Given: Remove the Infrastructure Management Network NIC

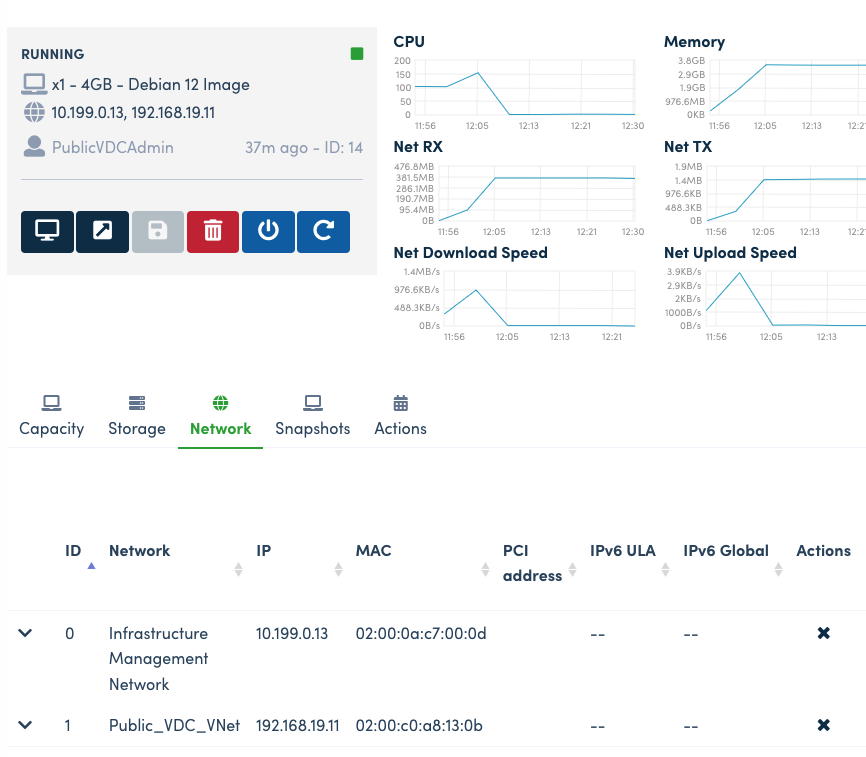Looking at the screenshot, I should (823, 633).
